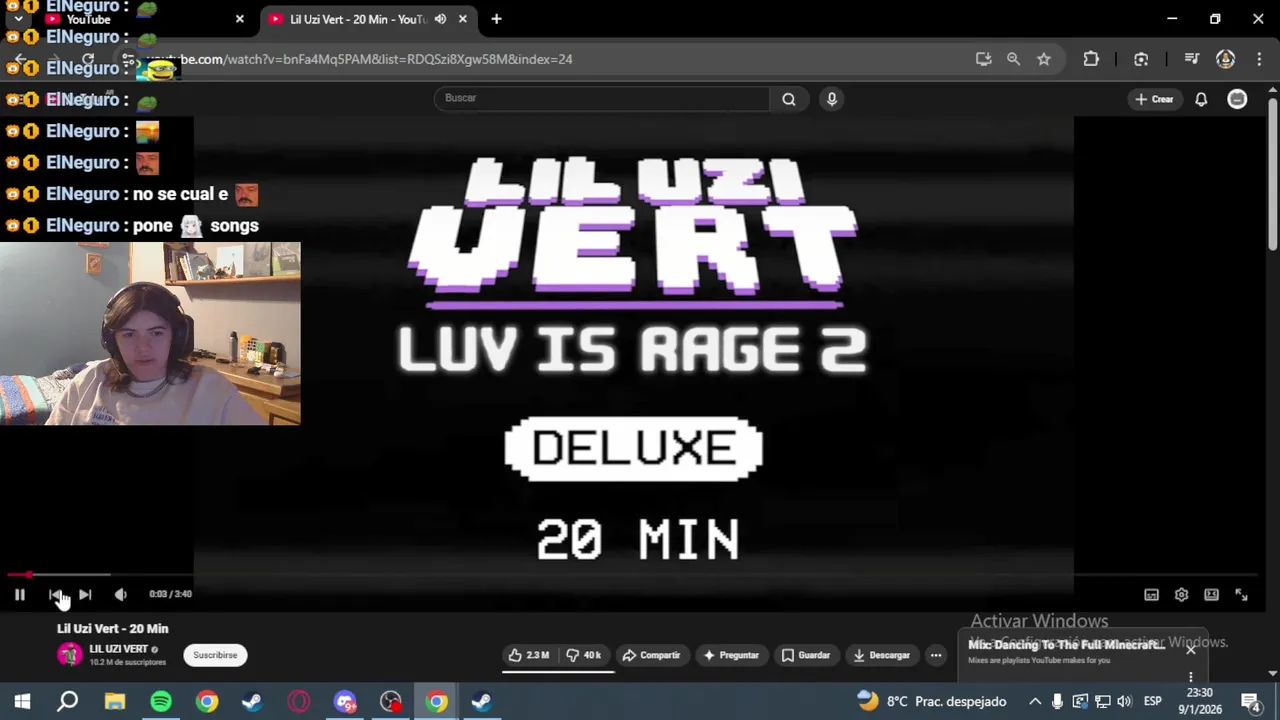The width and height of the screenshot is (1280, 720).
Task: Close the Lil Uzi Vert browser tab
Action: pyautogui.click(x=463, y=19)
